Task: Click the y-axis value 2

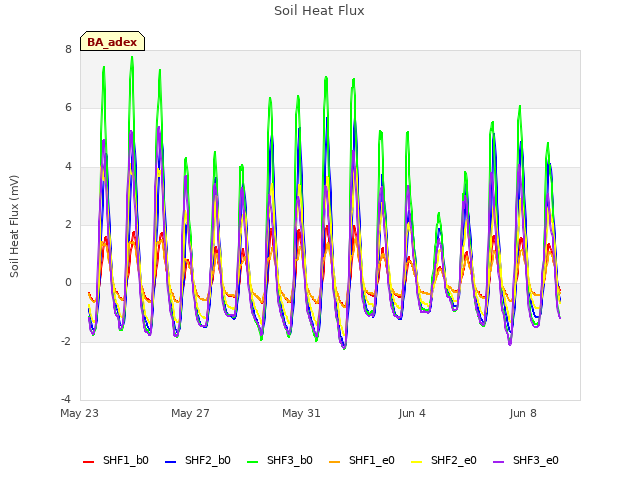Action: coord(68,224)
